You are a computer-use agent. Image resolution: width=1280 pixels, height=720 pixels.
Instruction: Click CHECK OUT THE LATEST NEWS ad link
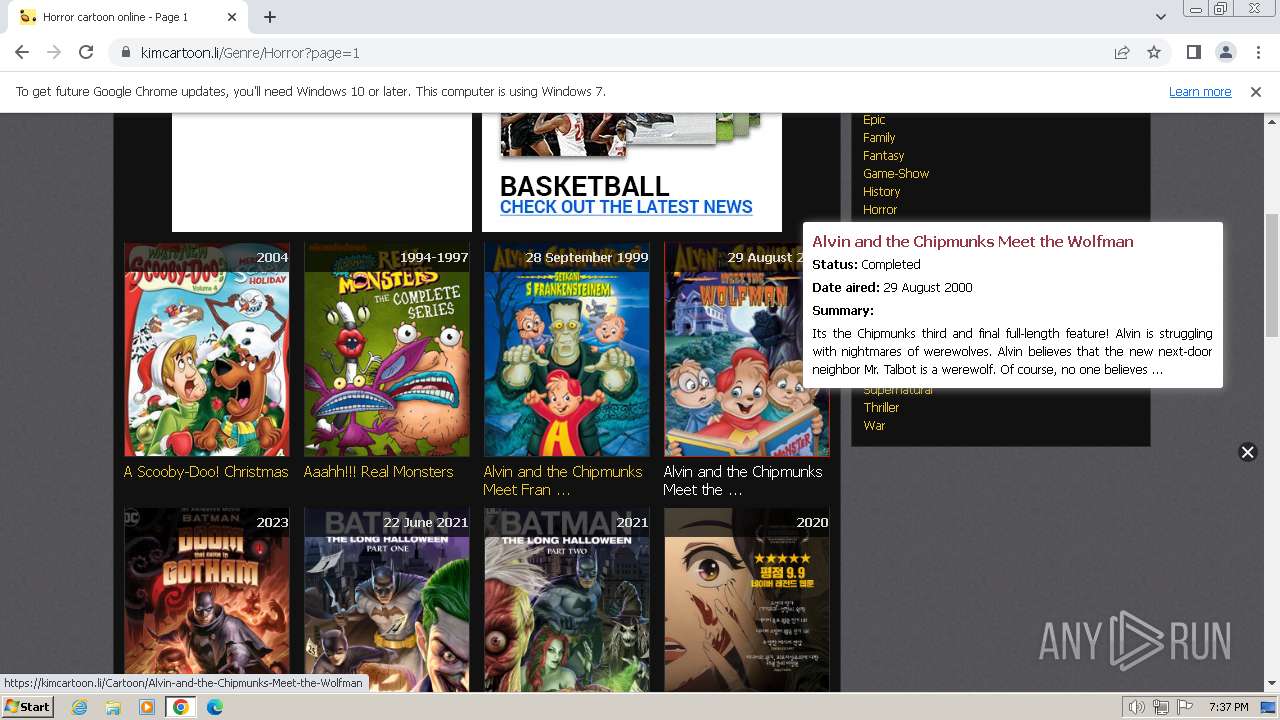pos(626,207)
